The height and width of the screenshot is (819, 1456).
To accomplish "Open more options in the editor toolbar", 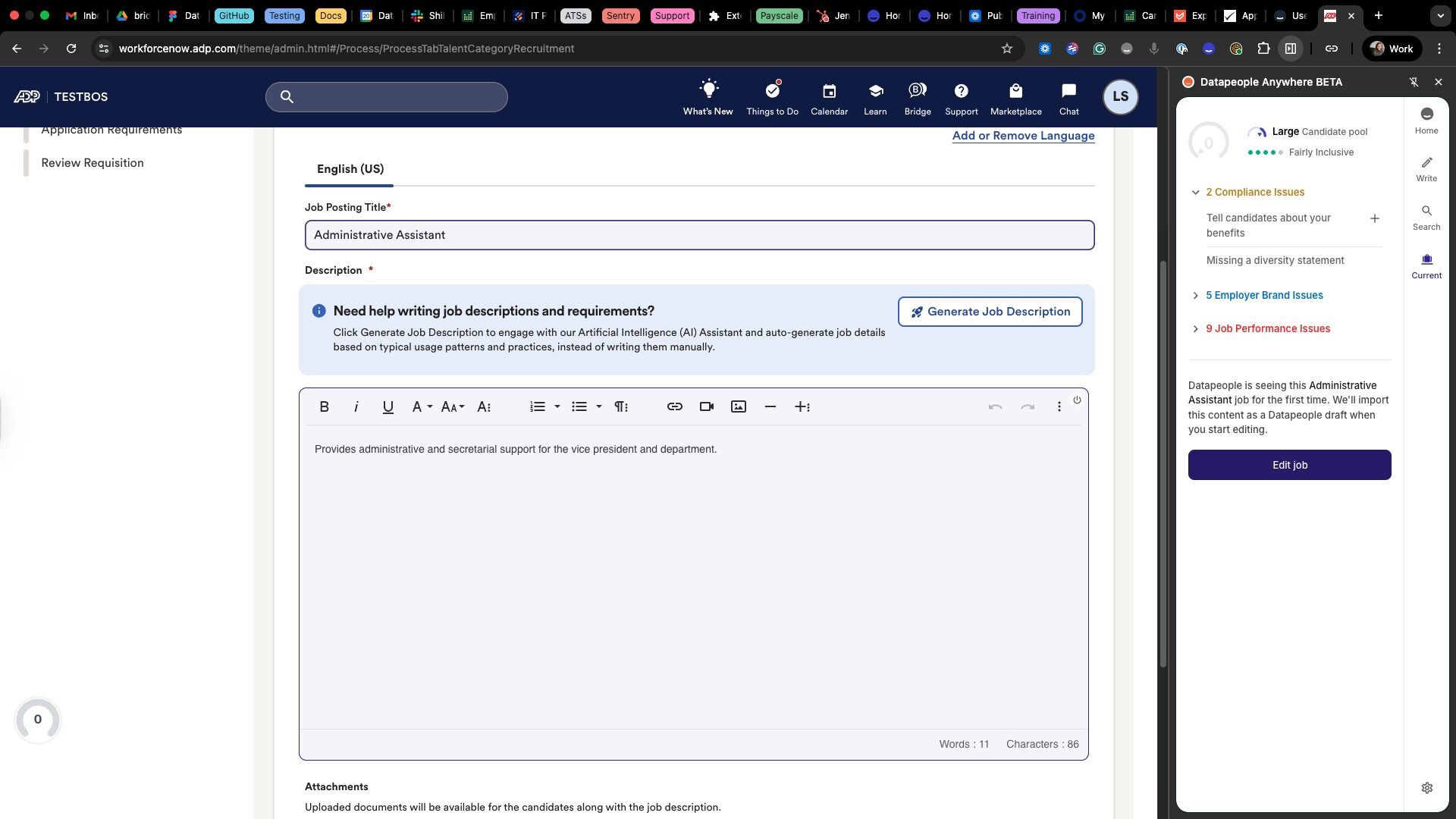I will (x=1059, y=407).
